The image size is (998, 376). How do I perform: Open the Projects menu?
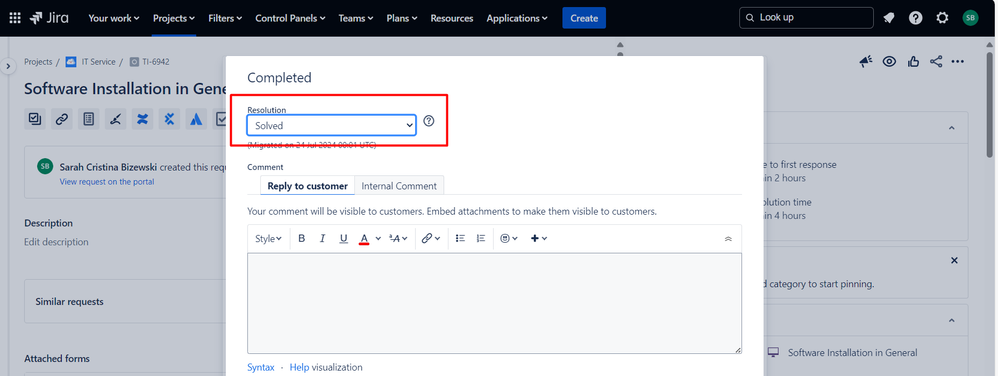(x=174, y=18)
